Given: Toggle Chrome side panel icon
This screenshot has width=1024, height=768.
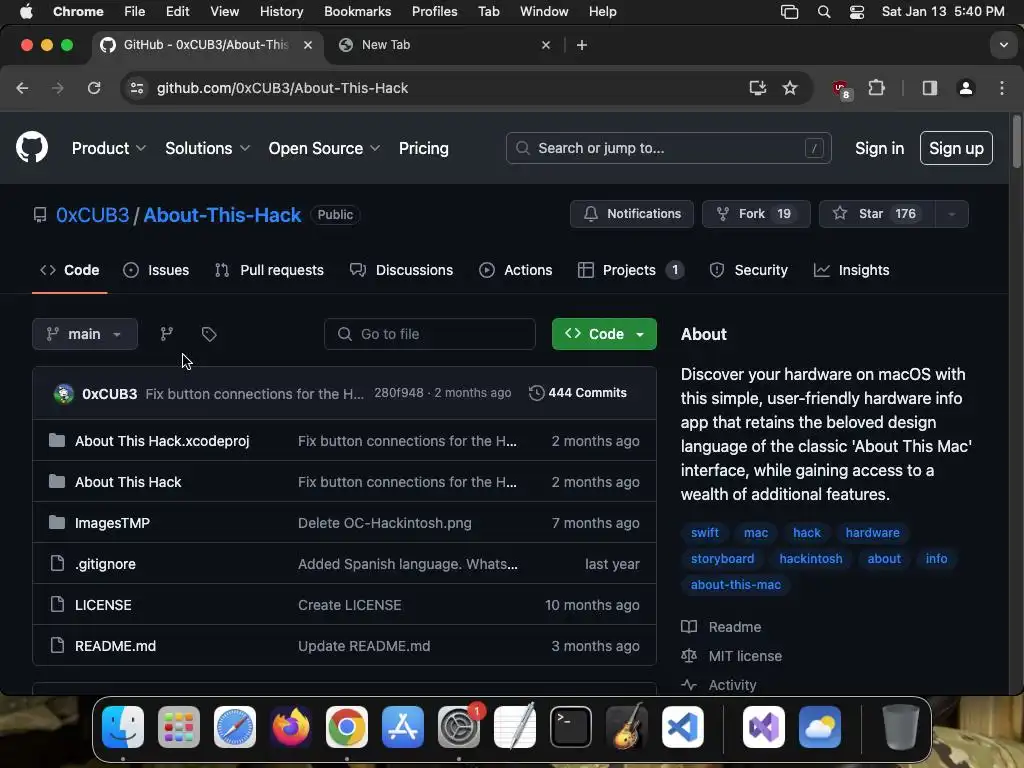Looking at the screenshot, I should [x=930, y=88].
